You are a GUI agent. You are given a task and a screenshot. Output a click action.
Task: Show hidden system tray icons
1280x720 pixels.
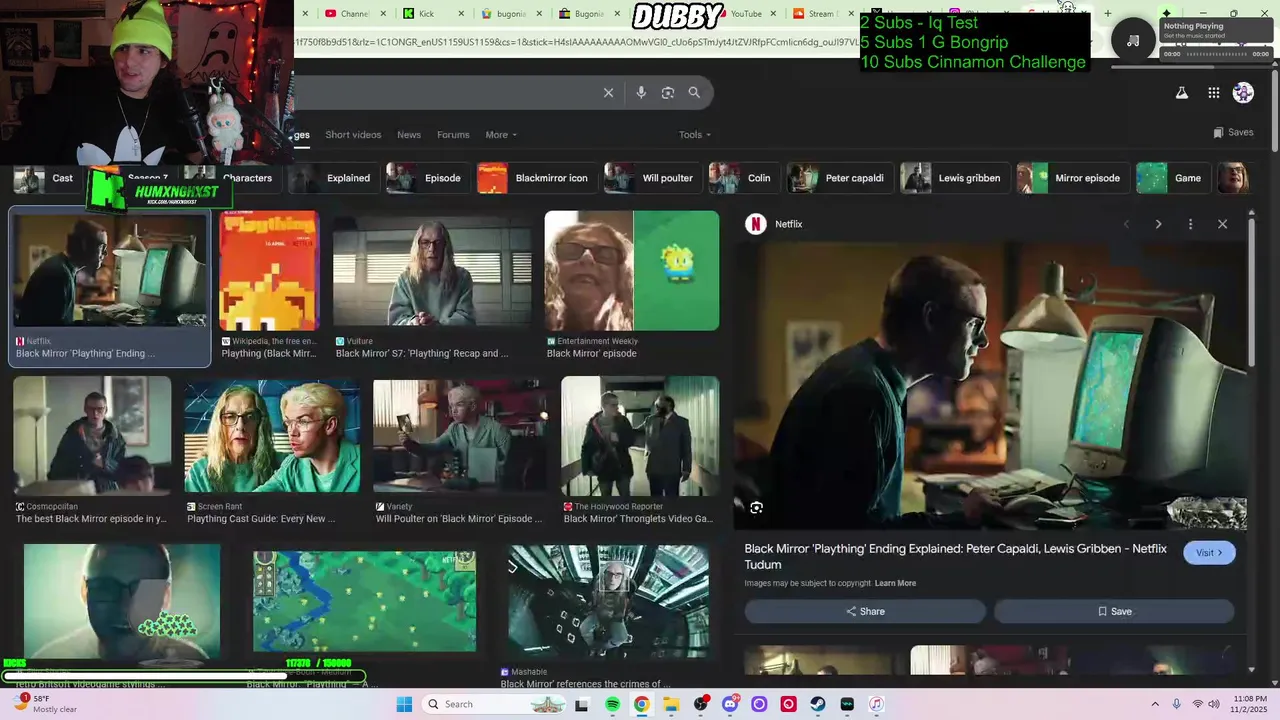(1155, 704)
